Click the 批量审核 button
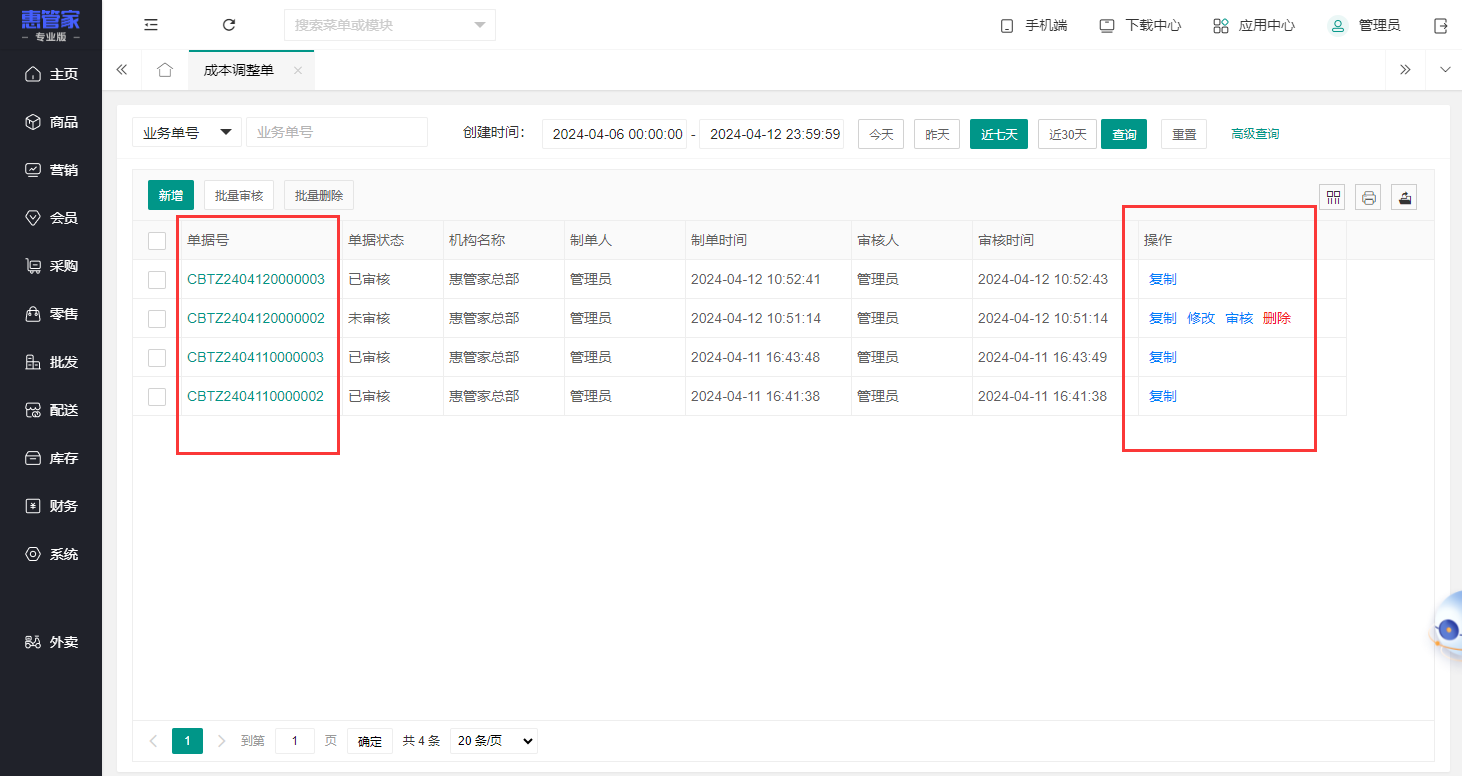Viewport: 1462px width, 776px height. point(239,195)
